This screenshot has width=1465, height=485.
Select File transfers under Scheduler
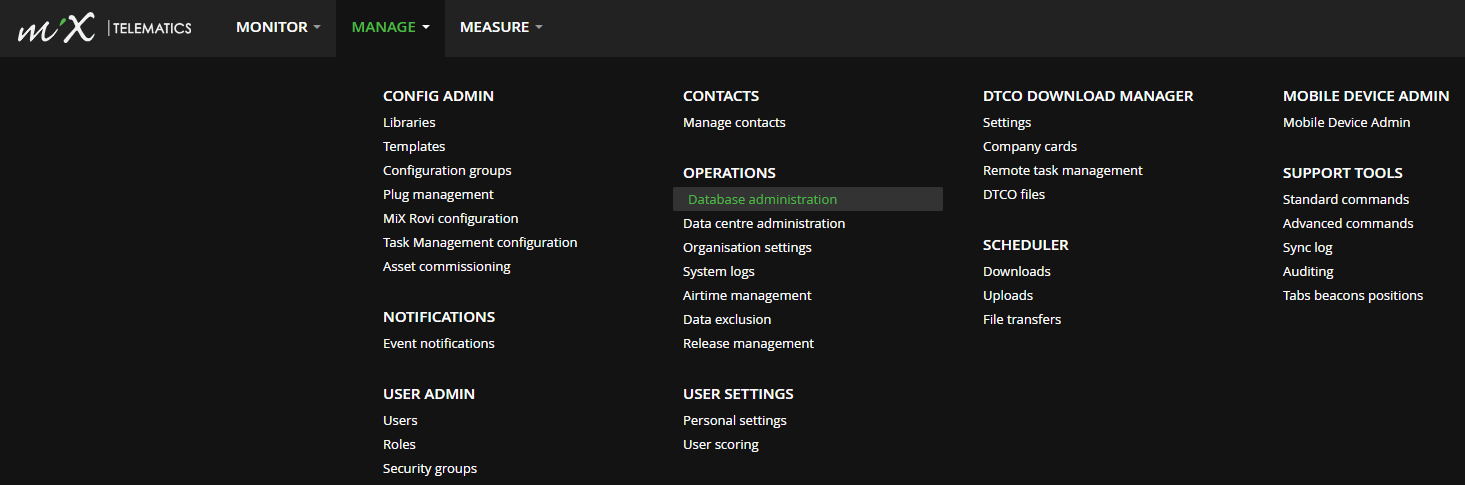(1022, 320)
